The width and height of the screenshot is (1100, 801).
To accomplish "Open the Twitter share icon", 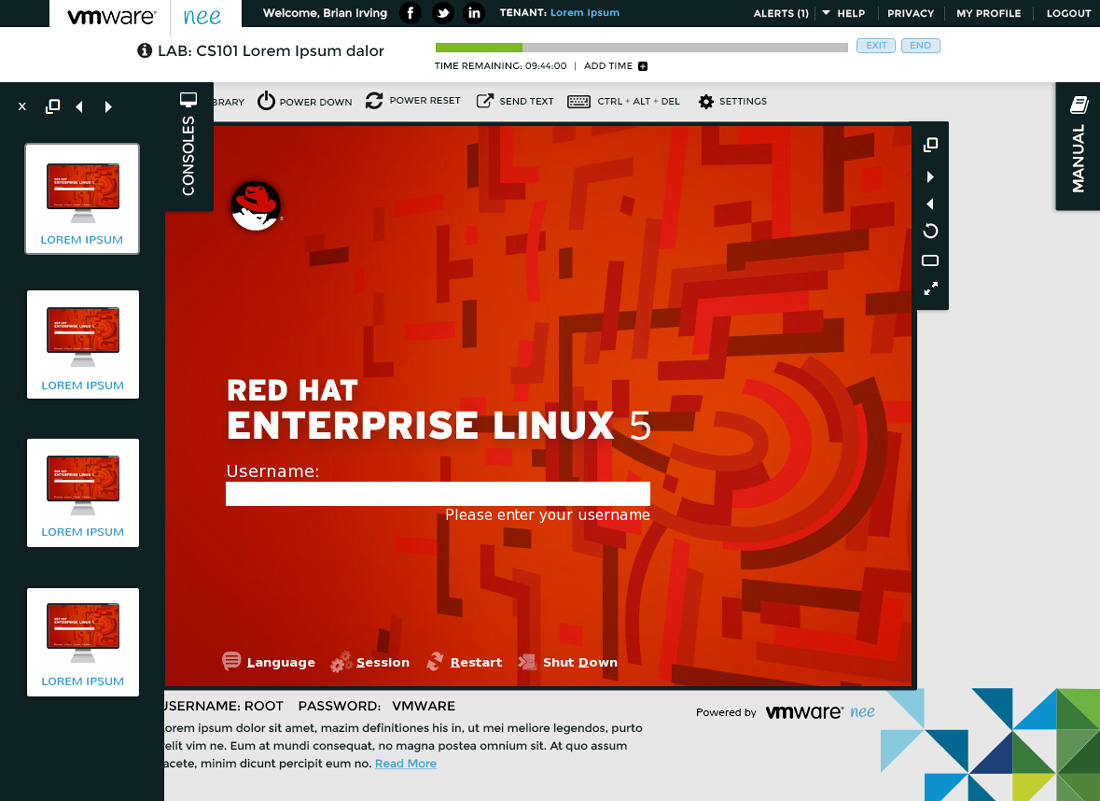I will pyautogui.click(x=442, y=13).
